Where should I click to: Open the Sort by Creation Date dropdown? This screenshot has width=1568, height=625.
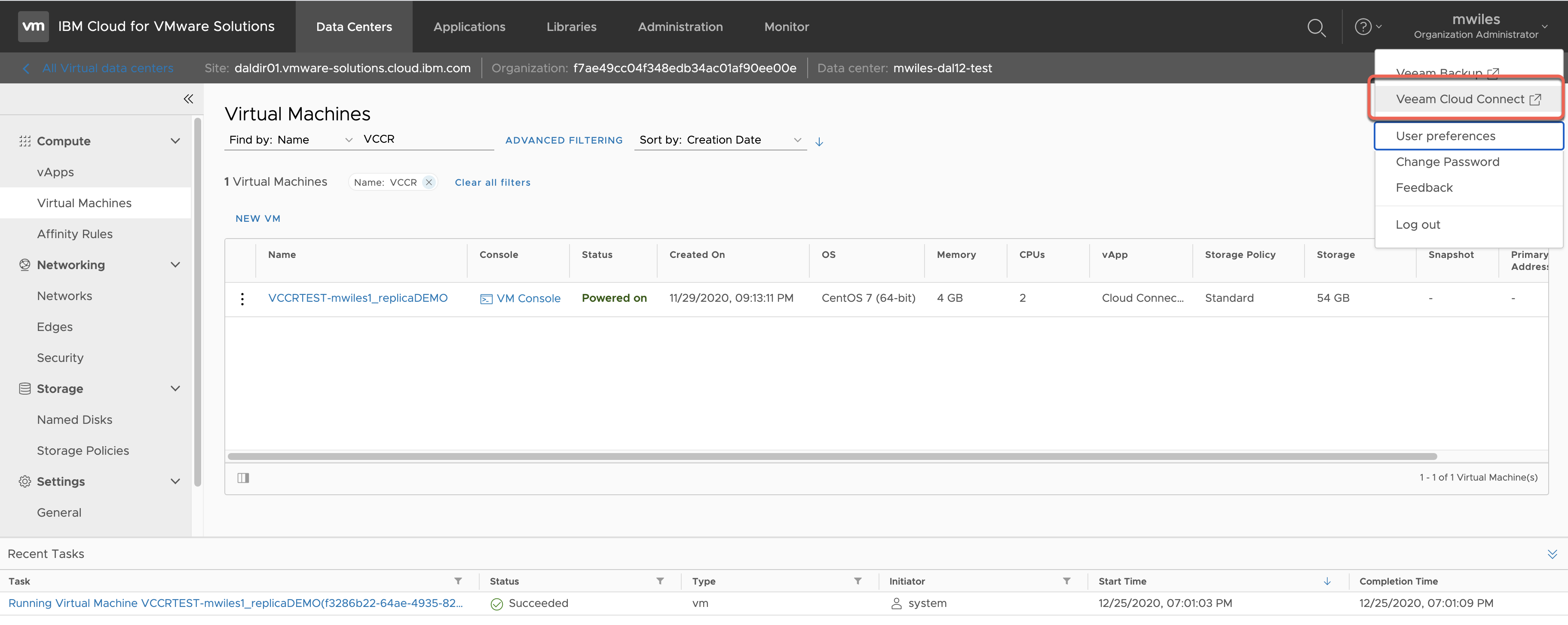click(720, 140)
